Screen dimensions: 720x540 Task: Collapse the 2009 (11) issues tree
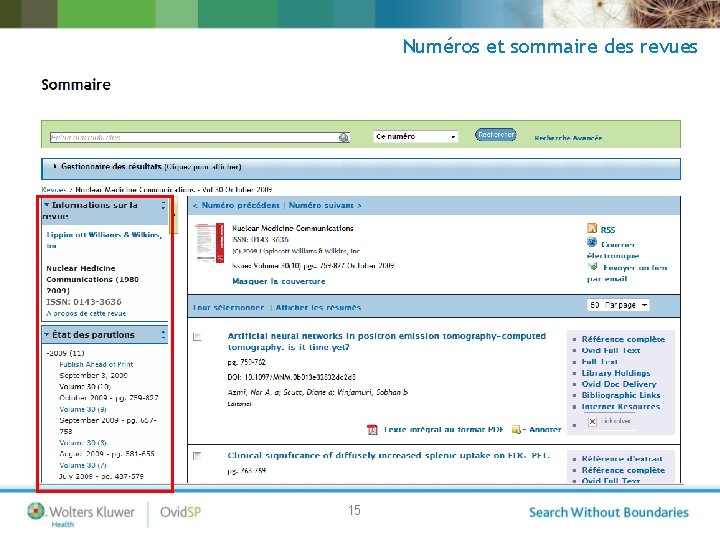pyautogui.click(x=48, y=353)
